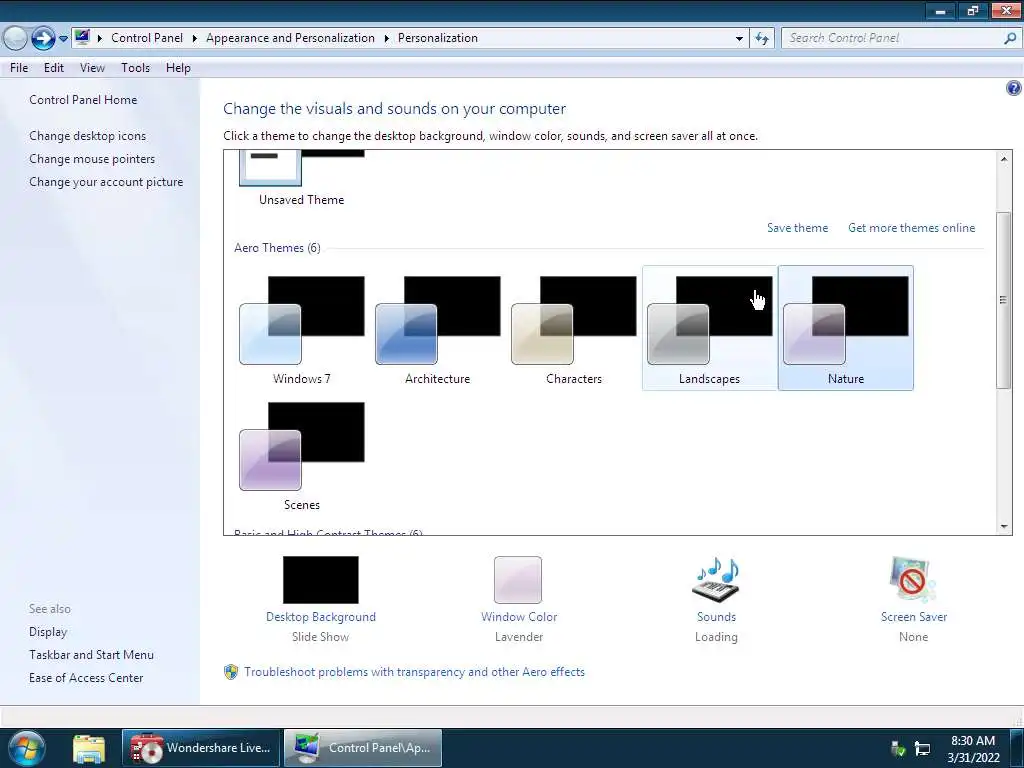Expand the arrow after Appearance and Personalization breadcrumb
Screen dimensions: 1024x768
click(x=386, y=39)
